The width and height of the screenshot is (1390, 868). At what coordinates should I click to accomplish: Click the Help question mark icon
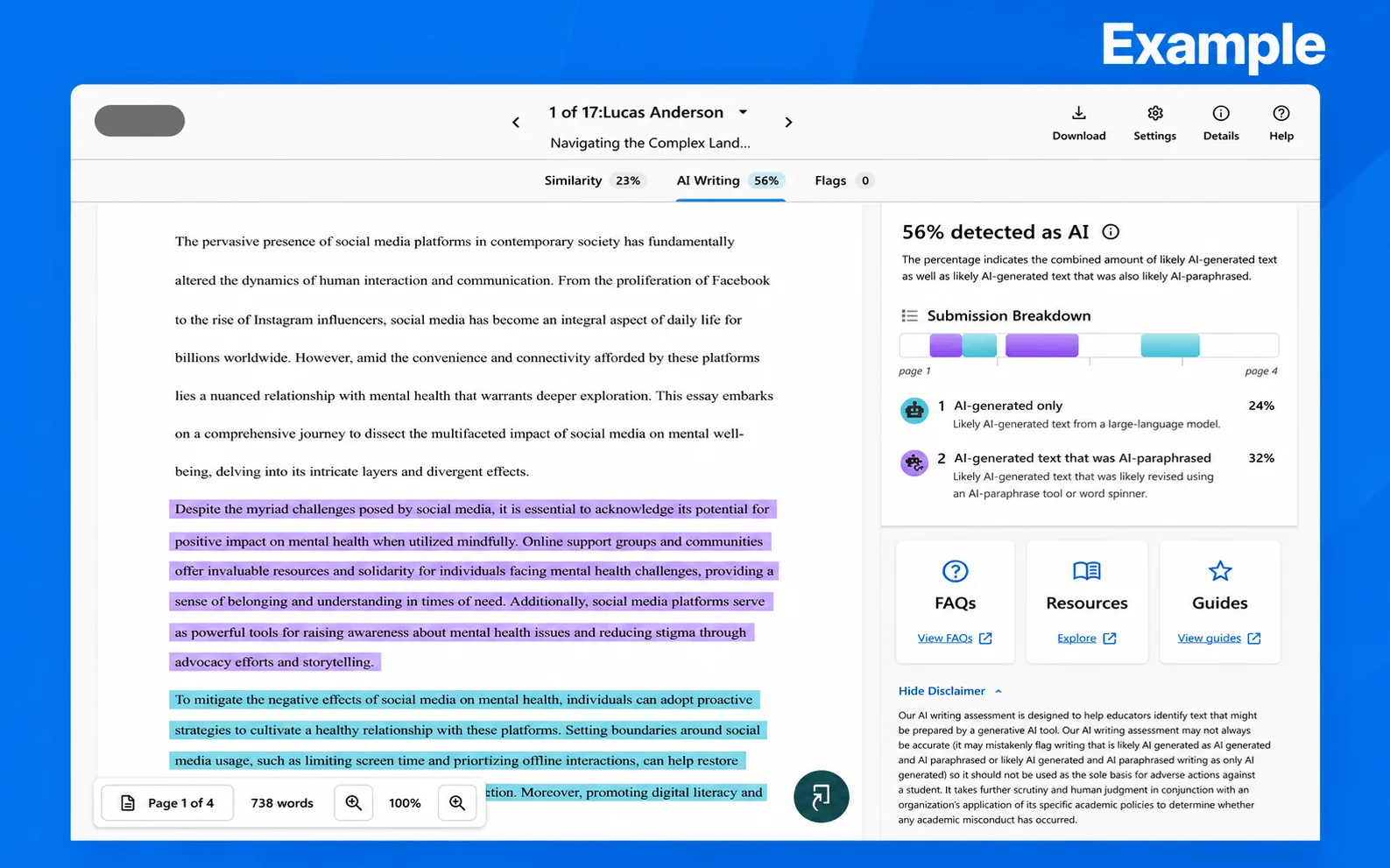(x=1281, y=113)
